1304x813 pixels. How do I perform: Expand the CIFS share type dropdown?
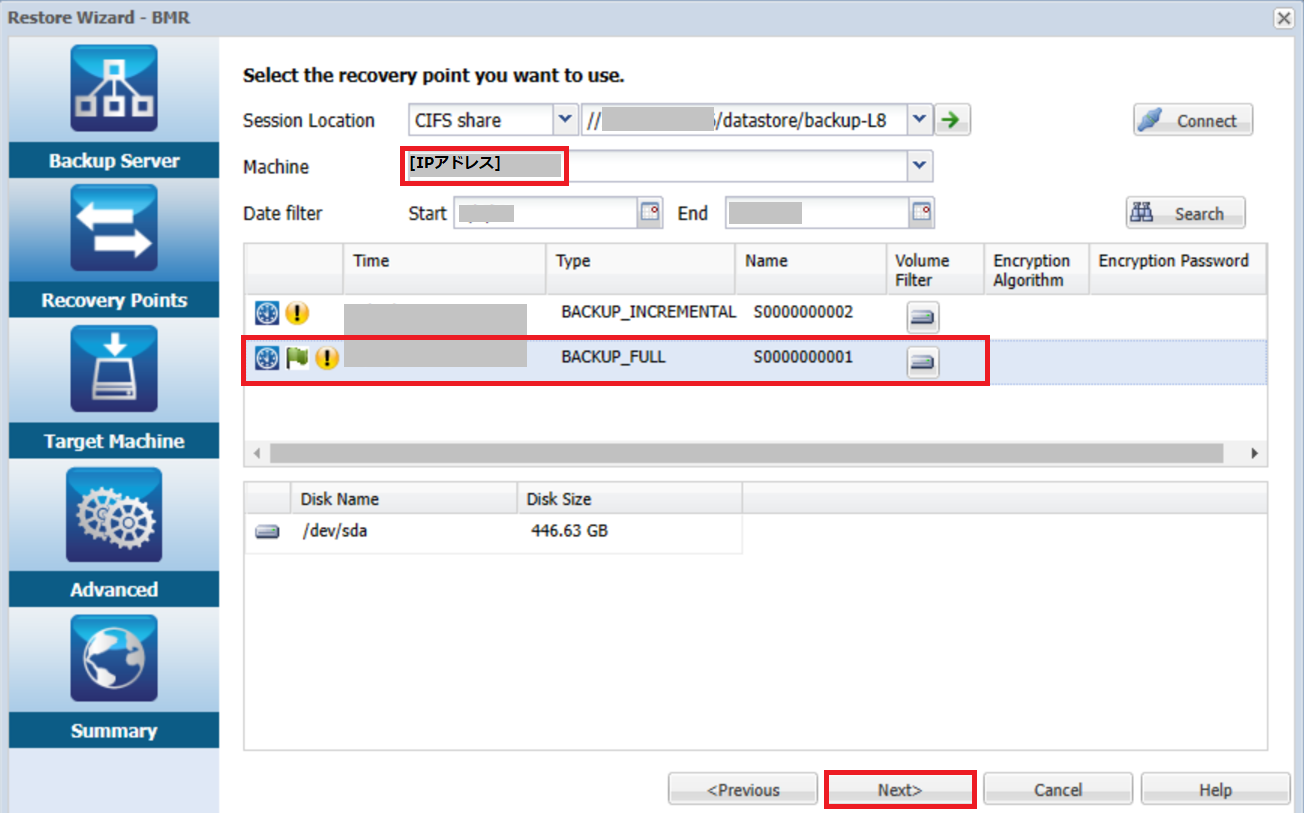(x=565, y=120)
